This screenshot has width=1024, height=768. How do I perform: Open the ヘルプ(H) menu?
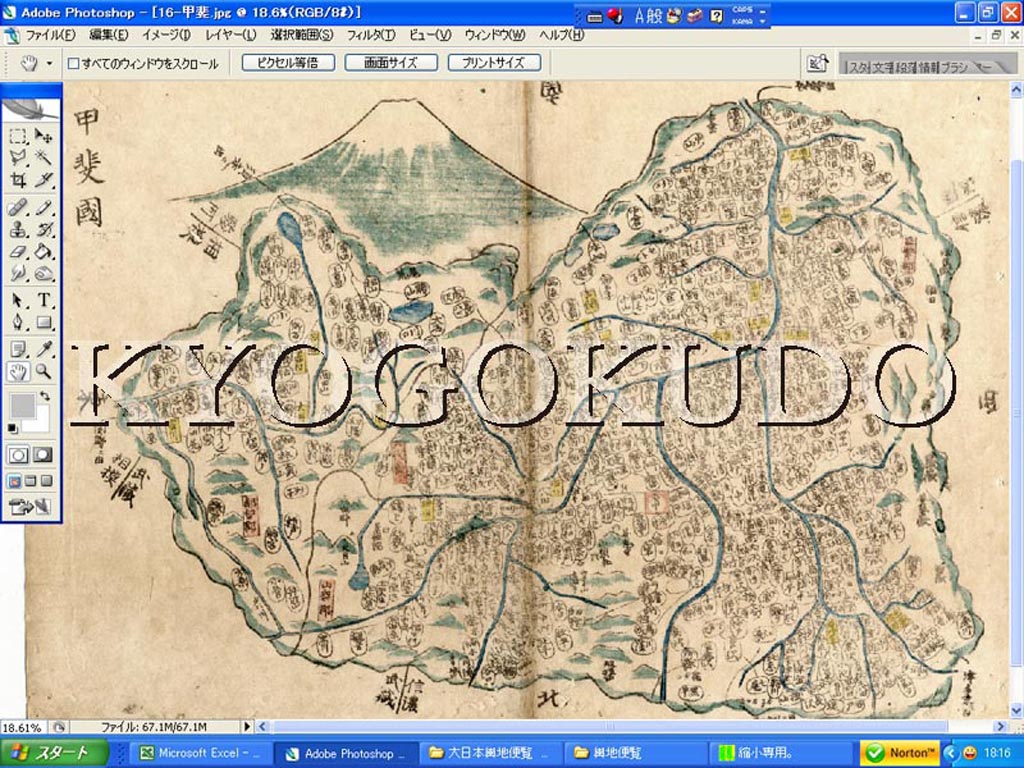tap(562, 35)
